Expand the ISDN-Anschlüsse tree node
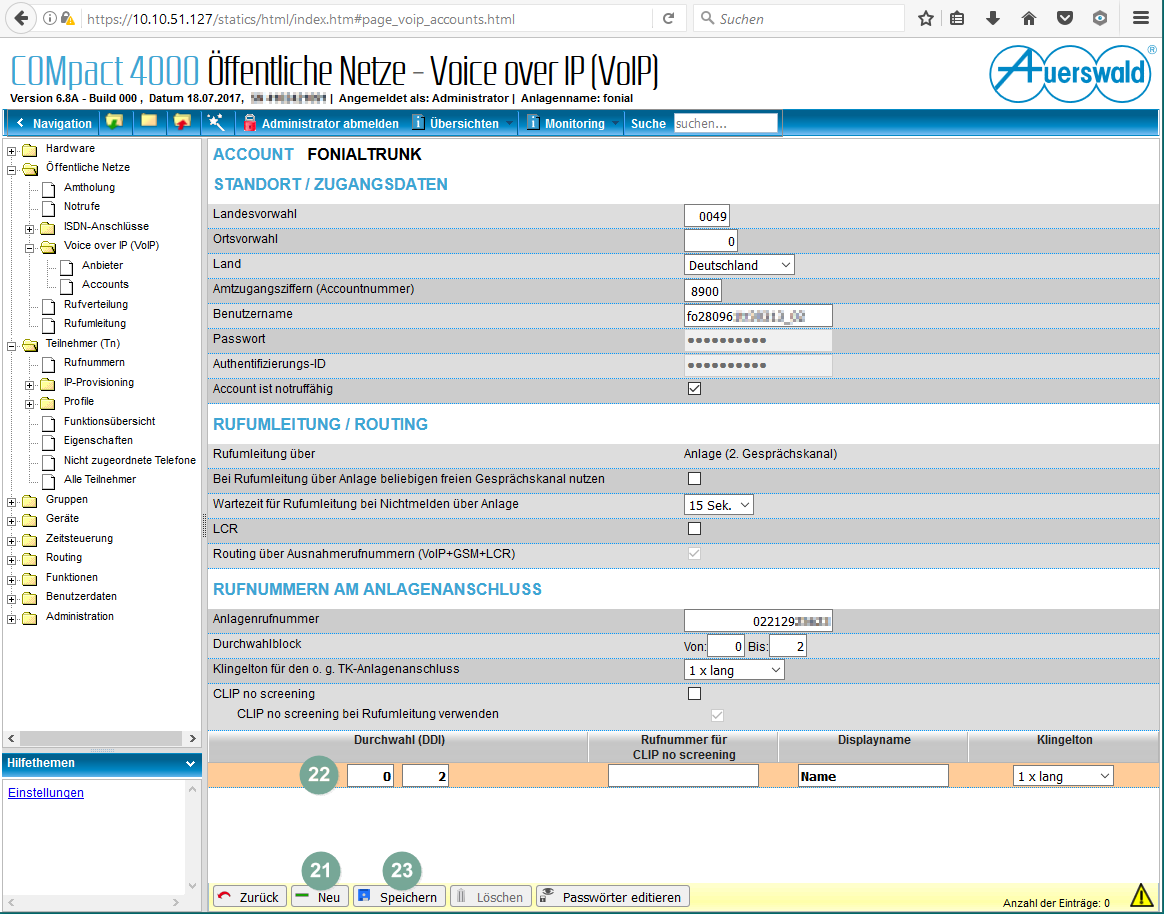The image size is (1164, 914). coord(30,229)
